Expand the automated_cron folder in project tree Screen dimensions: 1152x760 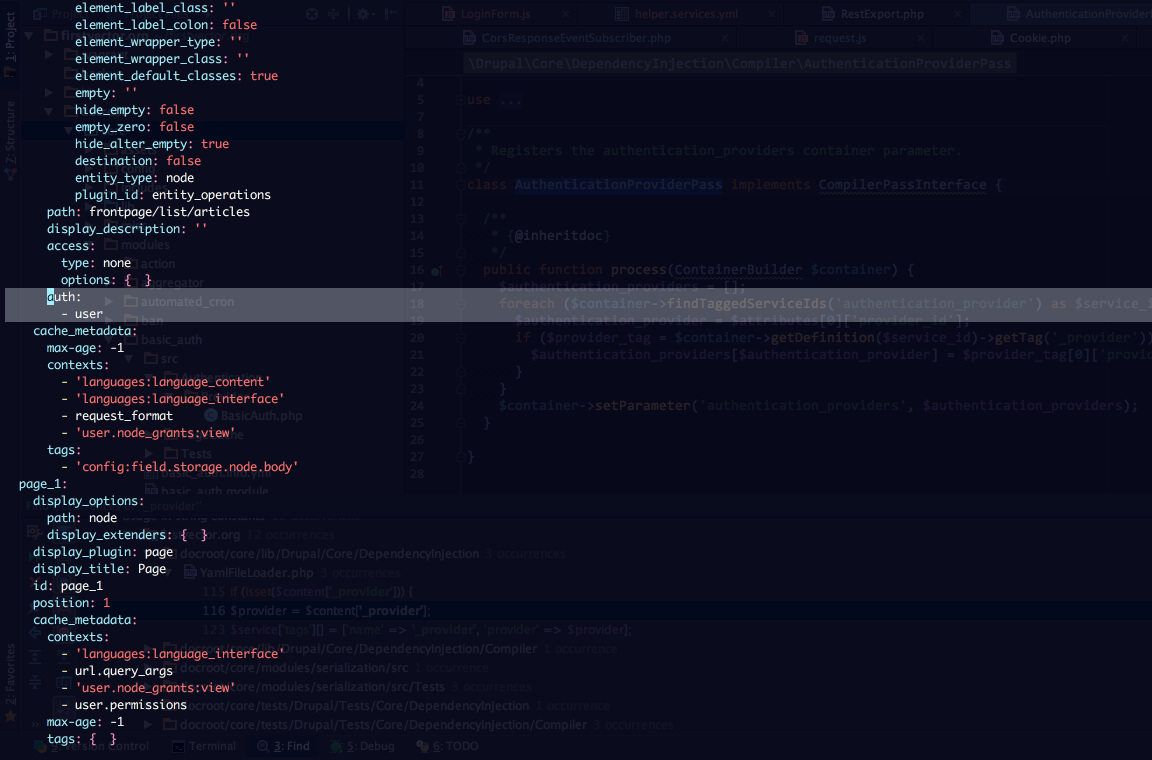pos(109,301)
